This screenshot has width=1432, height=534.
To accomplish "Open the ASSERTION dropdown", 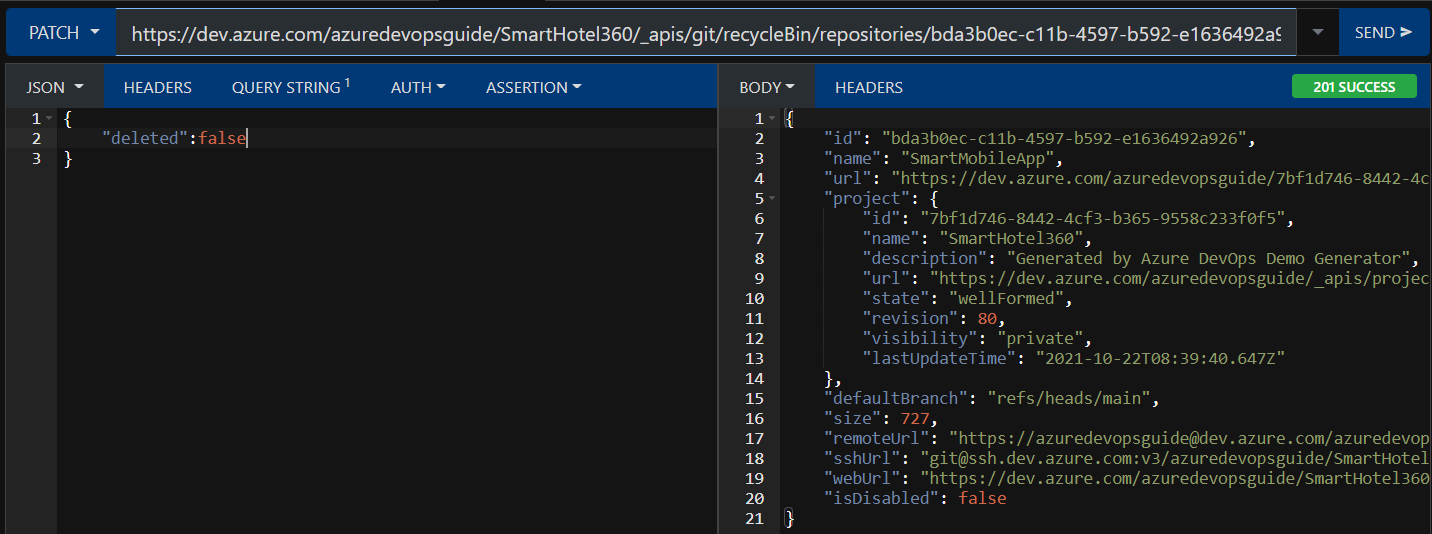I will coord(533,87).
